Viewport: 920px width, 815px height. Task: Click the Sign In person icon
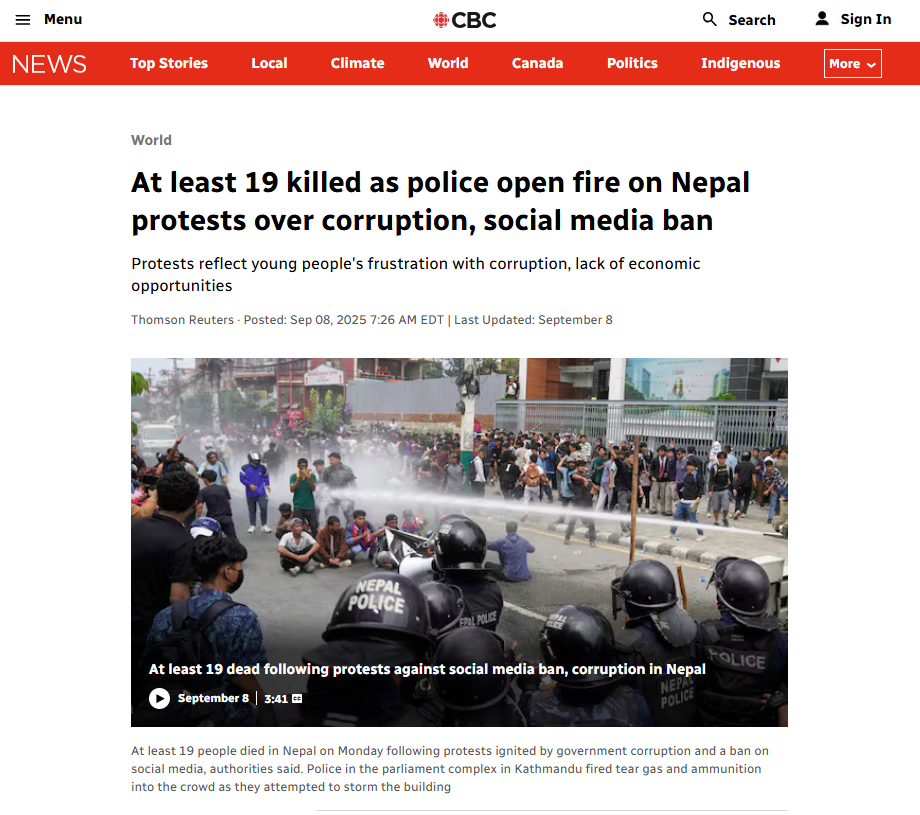click(x=822, y=19)
